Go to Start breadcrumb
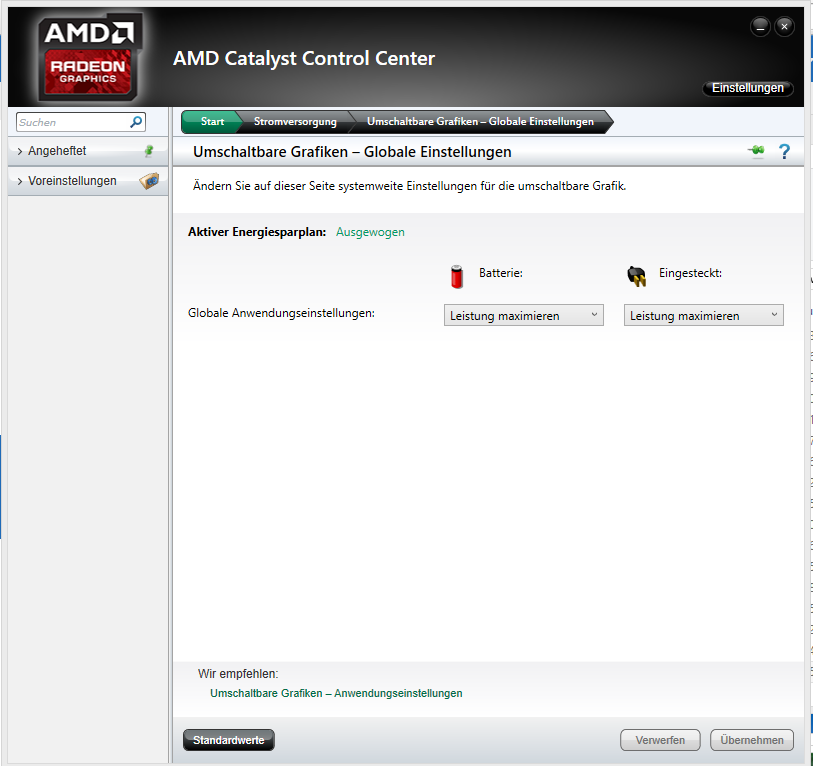The width and height of the screenshot is (813, 766). click(212, 121)
